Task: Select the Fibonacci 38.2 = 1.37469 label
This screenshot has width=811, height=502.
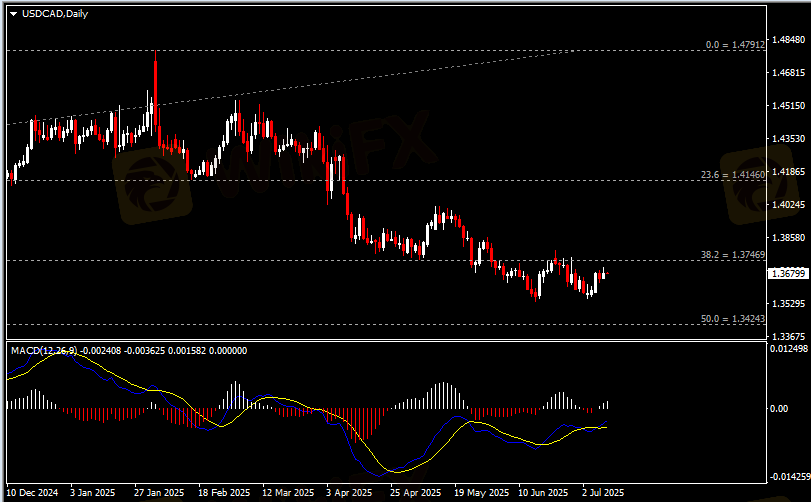Action: click(732, 255)
